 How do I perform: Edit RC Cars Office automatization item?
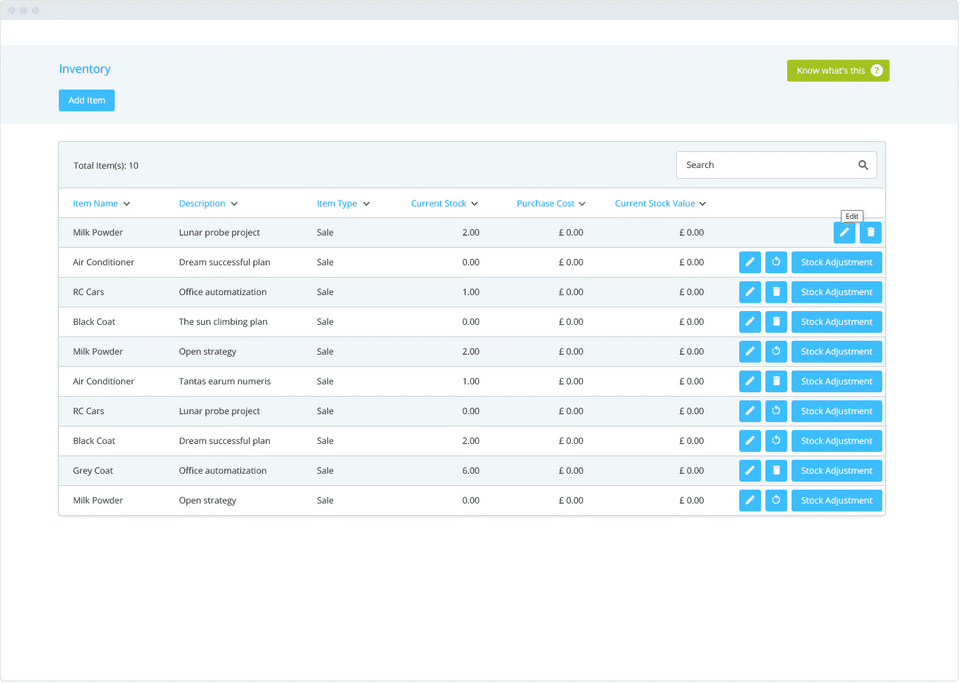[x=750, y=292]
